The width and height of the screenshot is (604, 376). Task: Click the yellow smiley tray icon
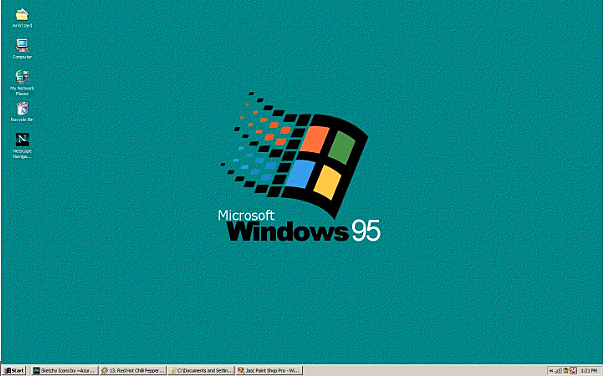coord(566,371)
